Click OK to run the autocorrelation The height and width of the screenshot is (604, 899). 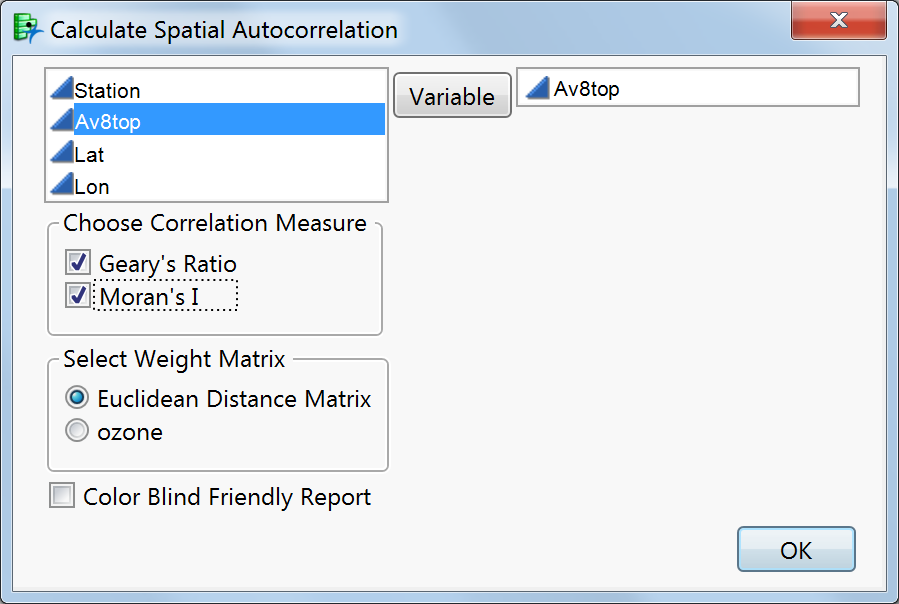point(795,549)
